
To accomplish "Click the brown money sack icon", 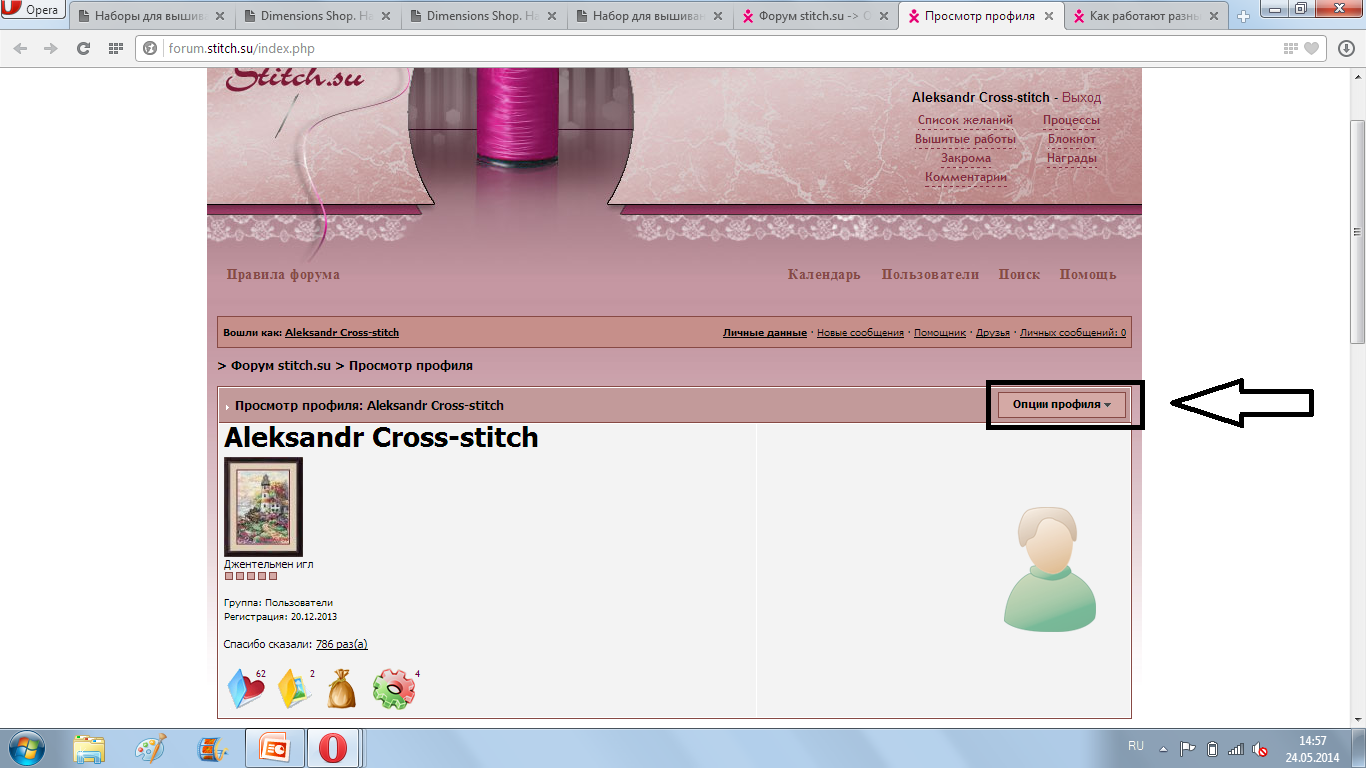I will 341,689.
